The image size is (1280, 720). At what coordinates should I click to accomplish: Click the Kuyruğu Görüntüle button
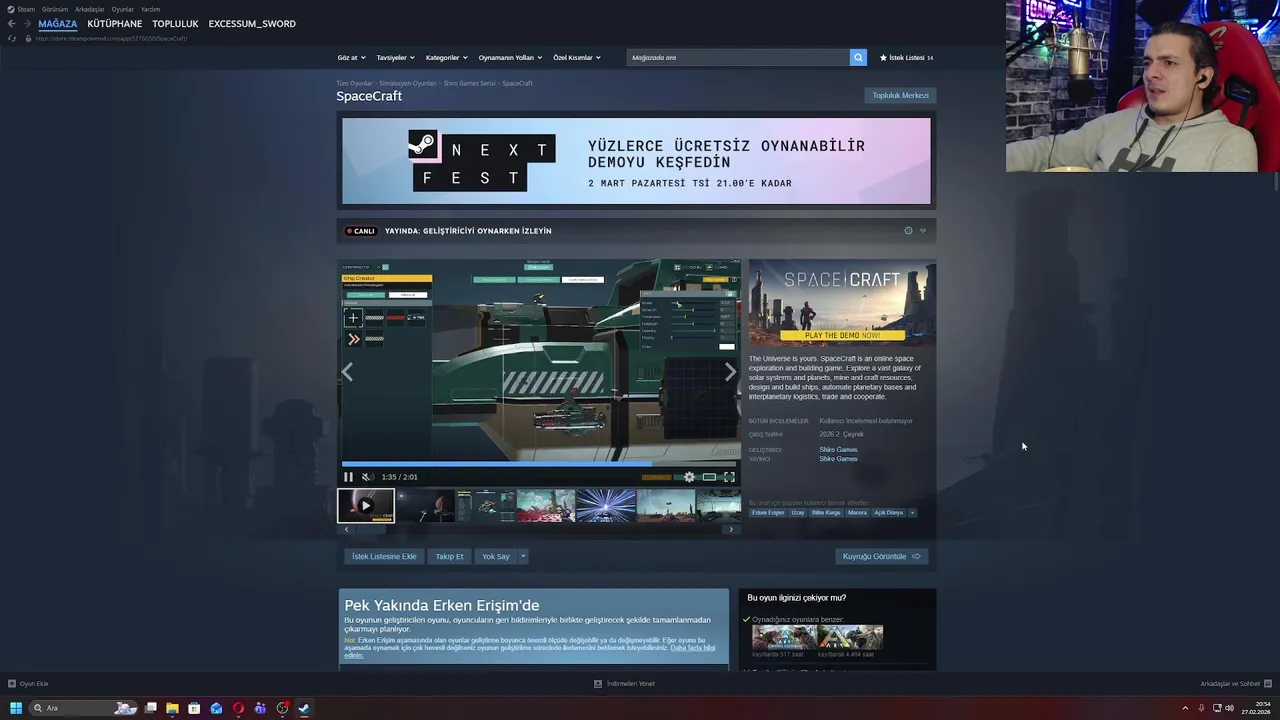point(881,556)
